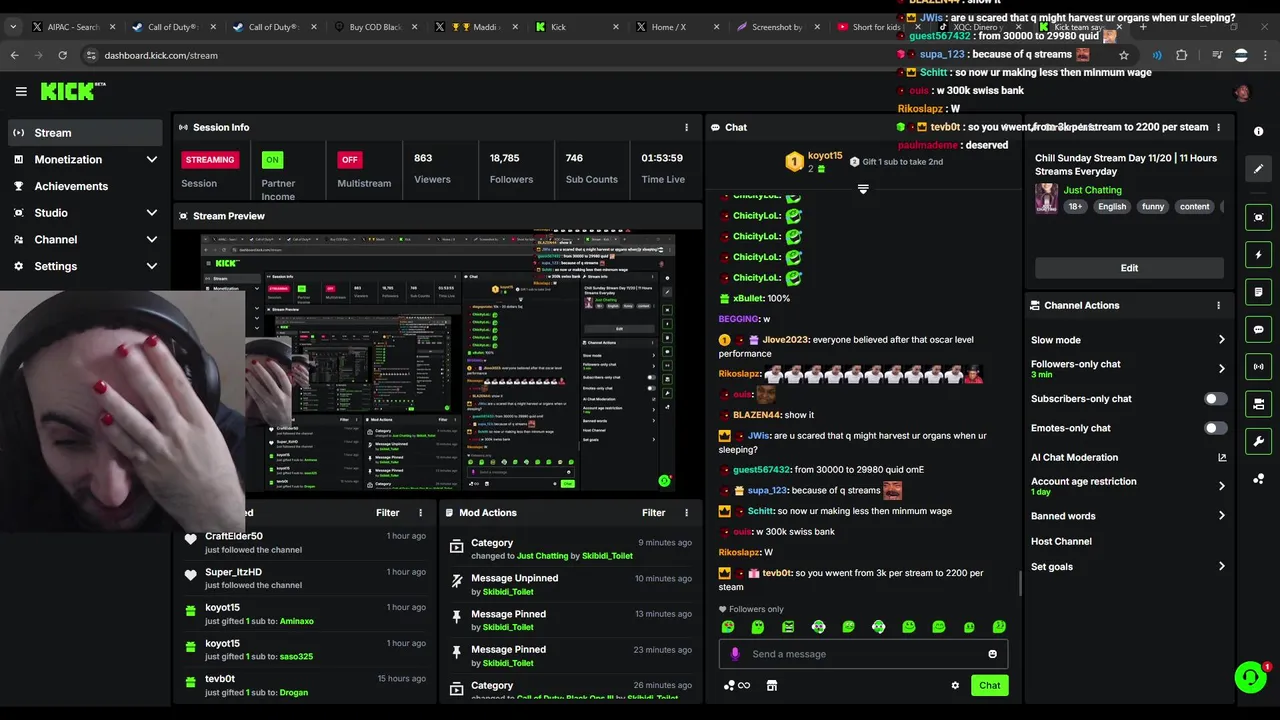
Task: Click the info icon in right toolbar
Action: click(1258, 132)
